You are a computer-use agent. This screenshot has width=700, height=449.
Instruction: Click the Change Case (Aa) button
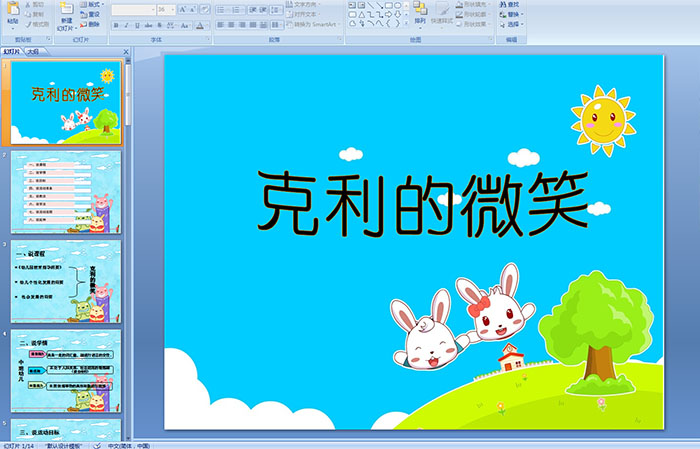coord(185,25)
